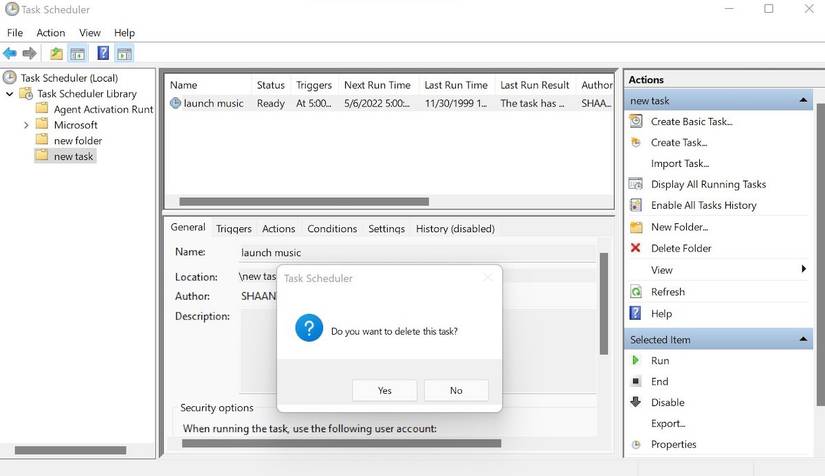This screenshot has width=825, height=476.
Task: Switch to the Triggers tab
Action: [233, 229]
